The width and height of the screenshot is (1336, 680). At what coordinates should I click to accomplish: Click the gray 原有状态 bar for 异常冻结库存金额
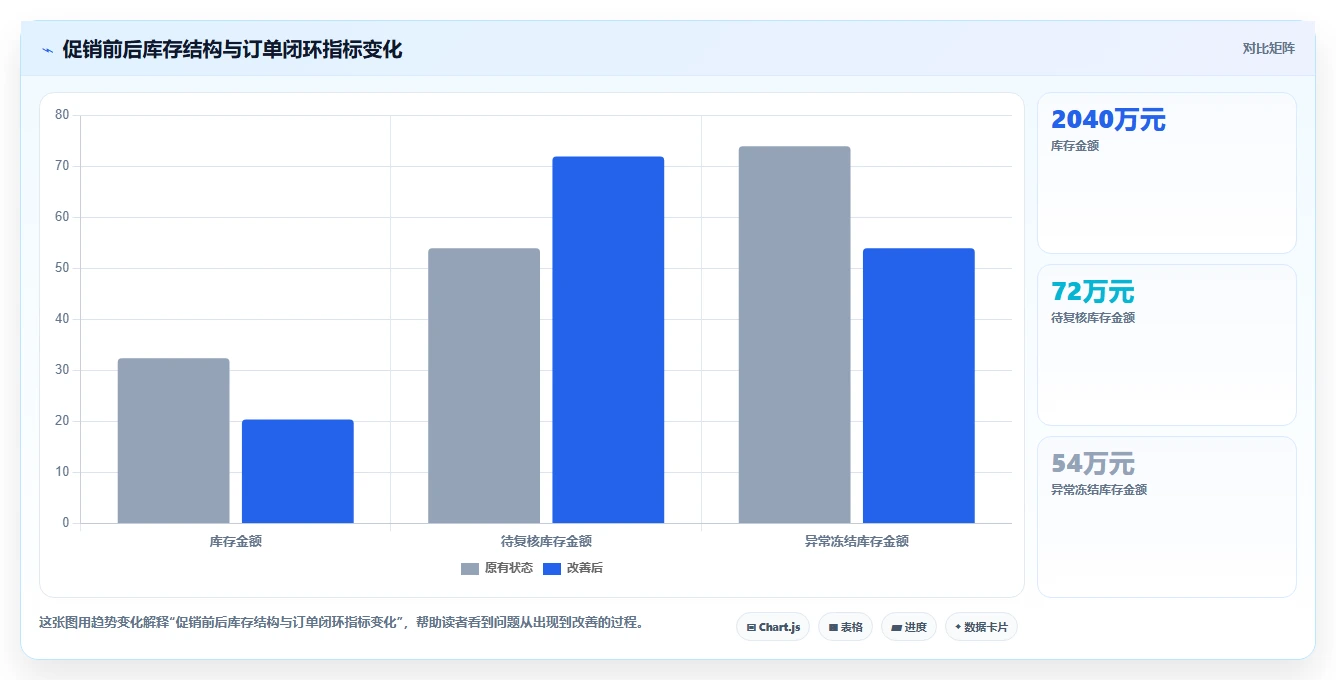[x=795, y=335]
